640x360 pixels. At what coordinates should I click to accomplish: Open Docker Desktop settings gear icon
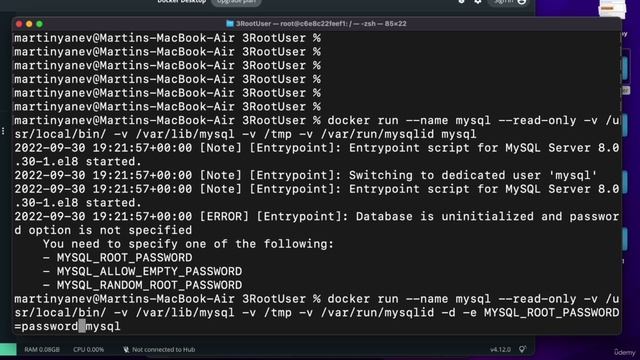(x=478, y=2)
